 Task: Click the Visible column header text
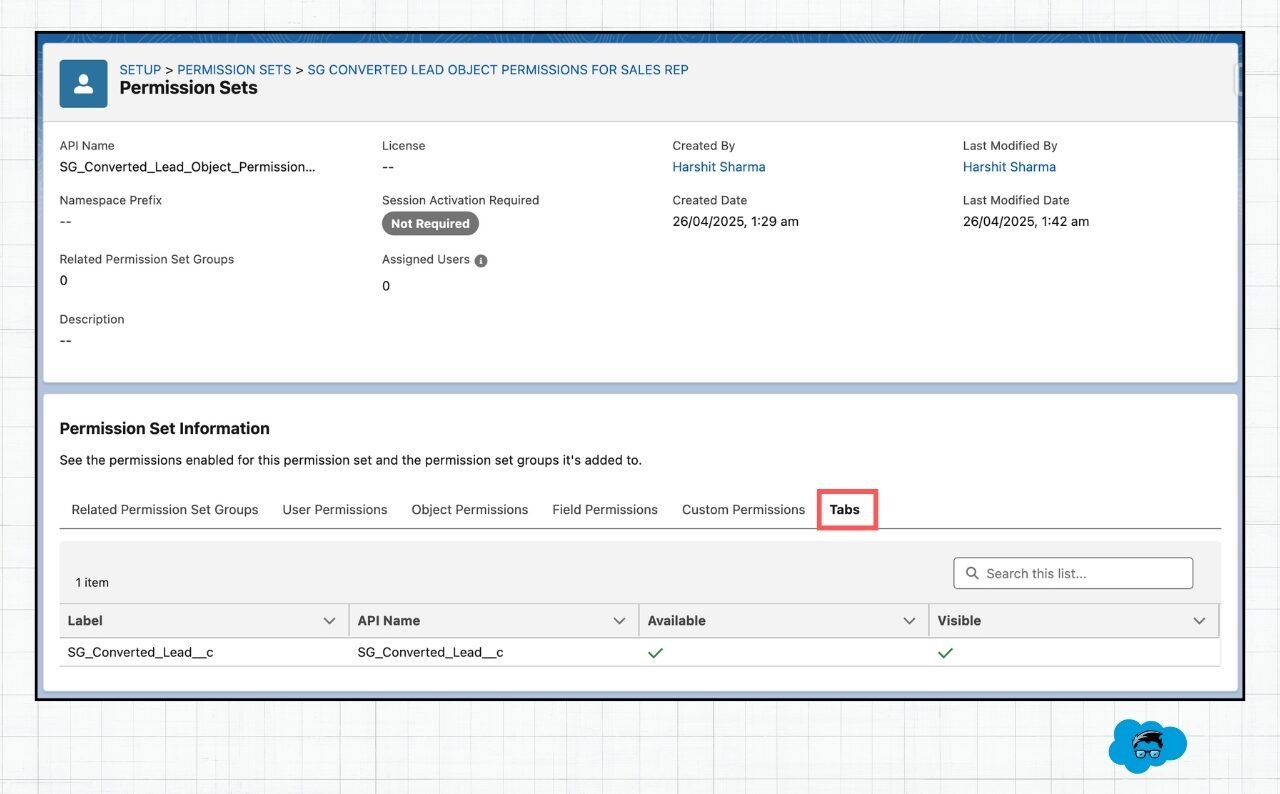pyautogui.click(x=959, y=621)
